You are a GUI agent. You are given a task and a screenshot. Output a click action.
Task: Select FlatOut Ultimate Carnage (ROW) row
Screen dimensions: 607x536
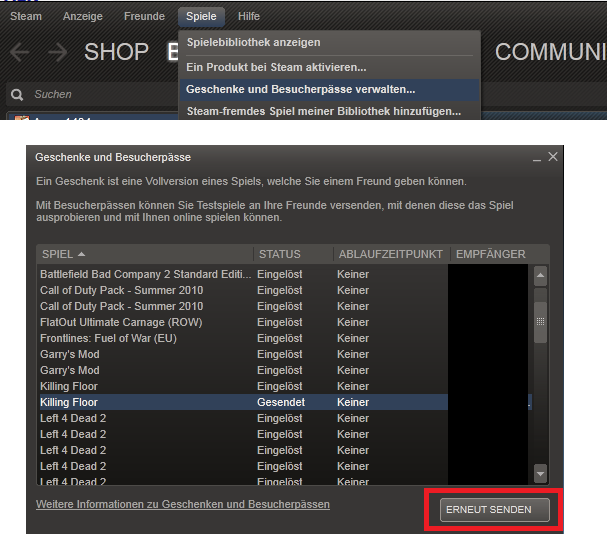click(284, 322)
